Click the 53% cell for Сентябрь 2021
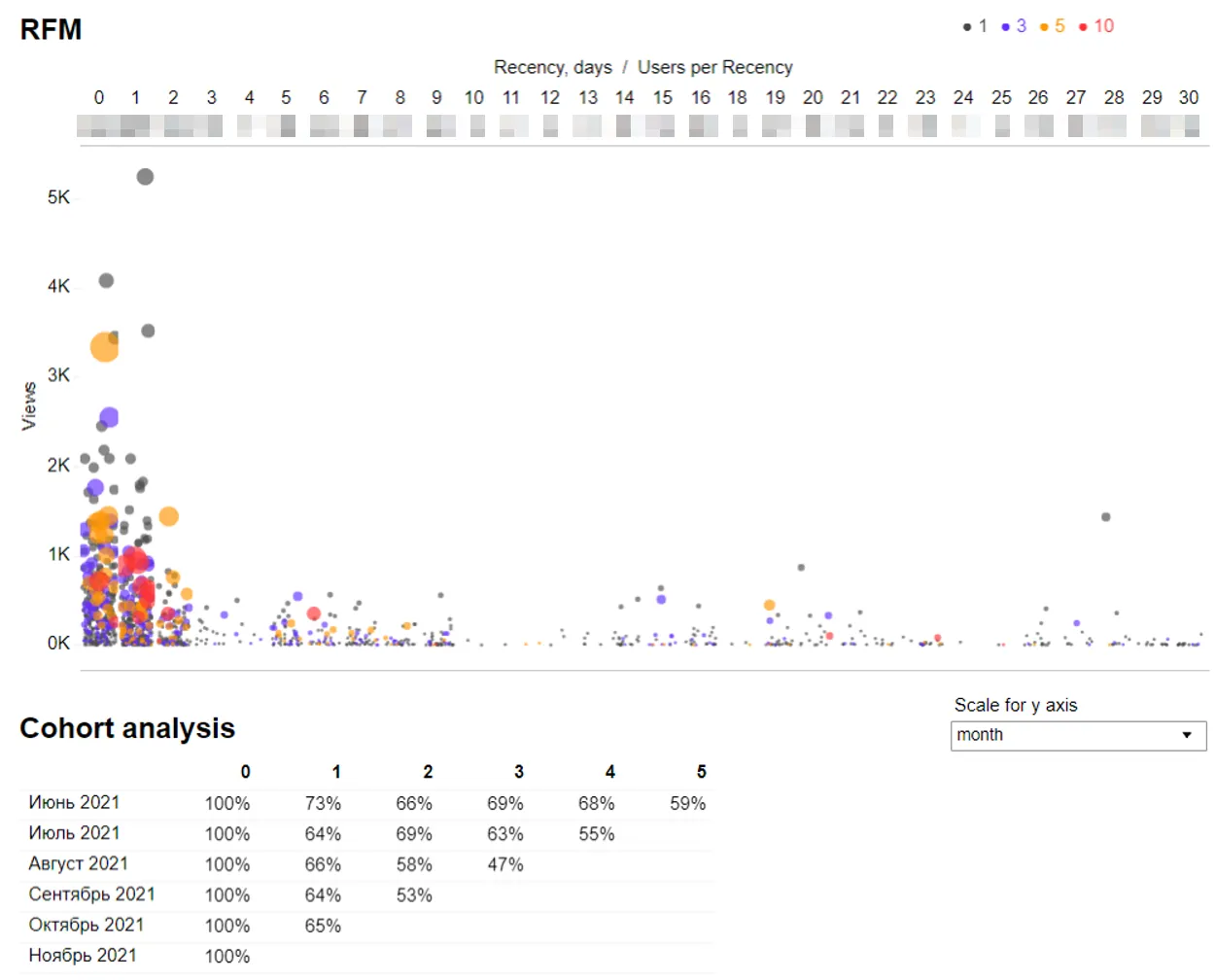 click(414, 895)
